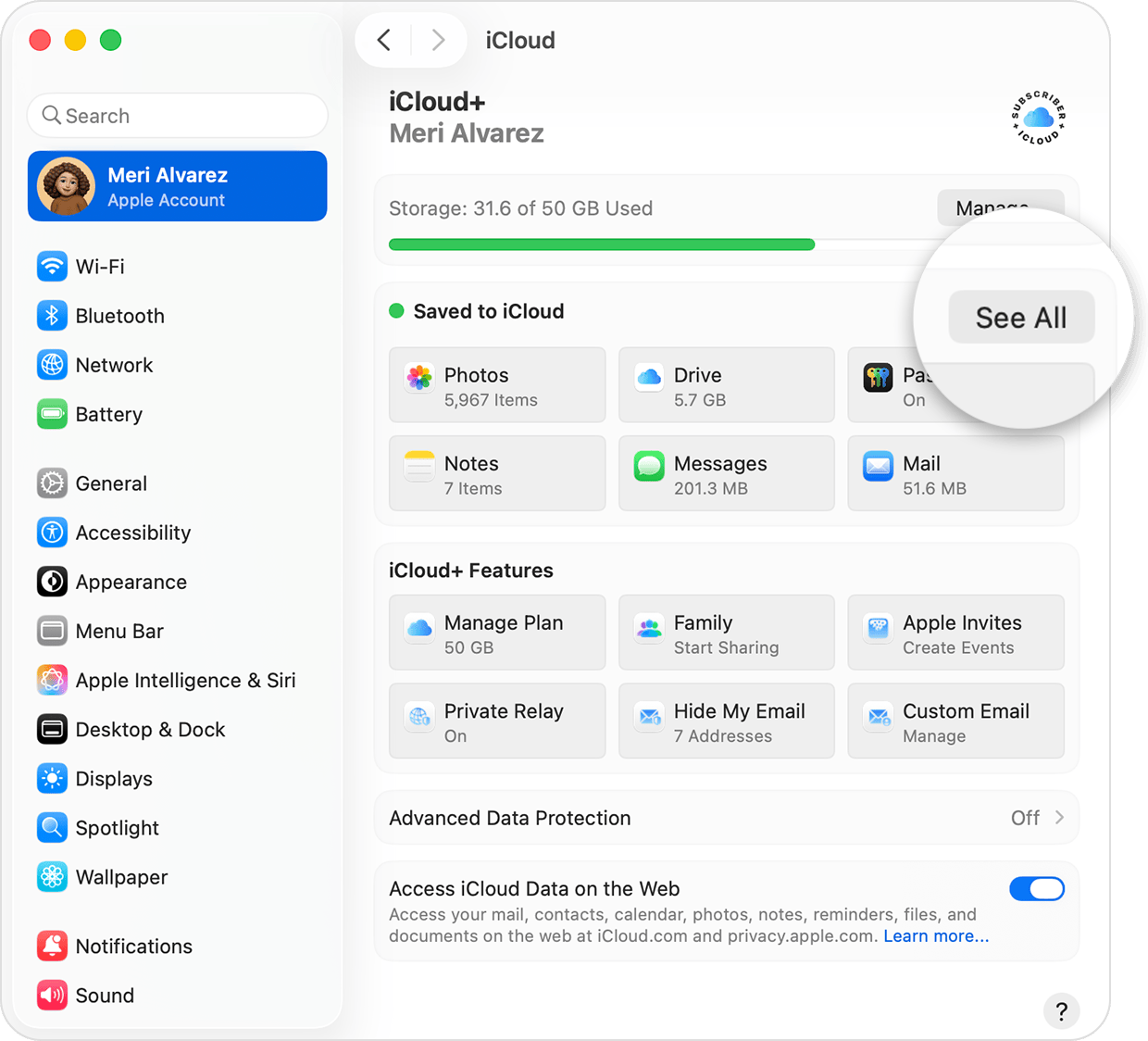Click the Private Relay globe icon
Screen dimensions: 1148x1041
tap(418, 716)
